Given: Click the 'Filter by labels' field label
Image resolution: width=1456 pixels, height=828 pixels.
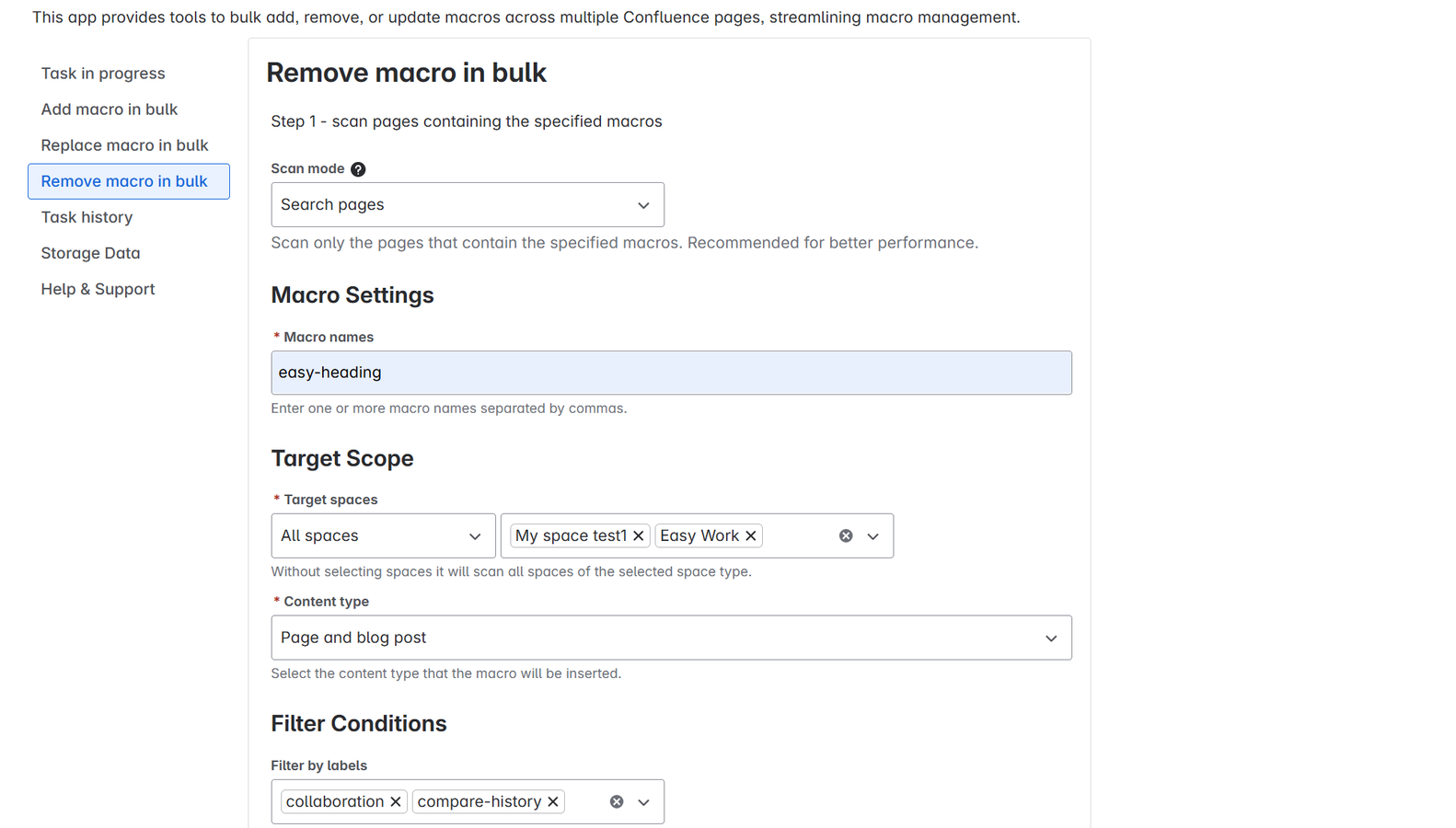Looking at the screenshot, I should pos(318,765).
